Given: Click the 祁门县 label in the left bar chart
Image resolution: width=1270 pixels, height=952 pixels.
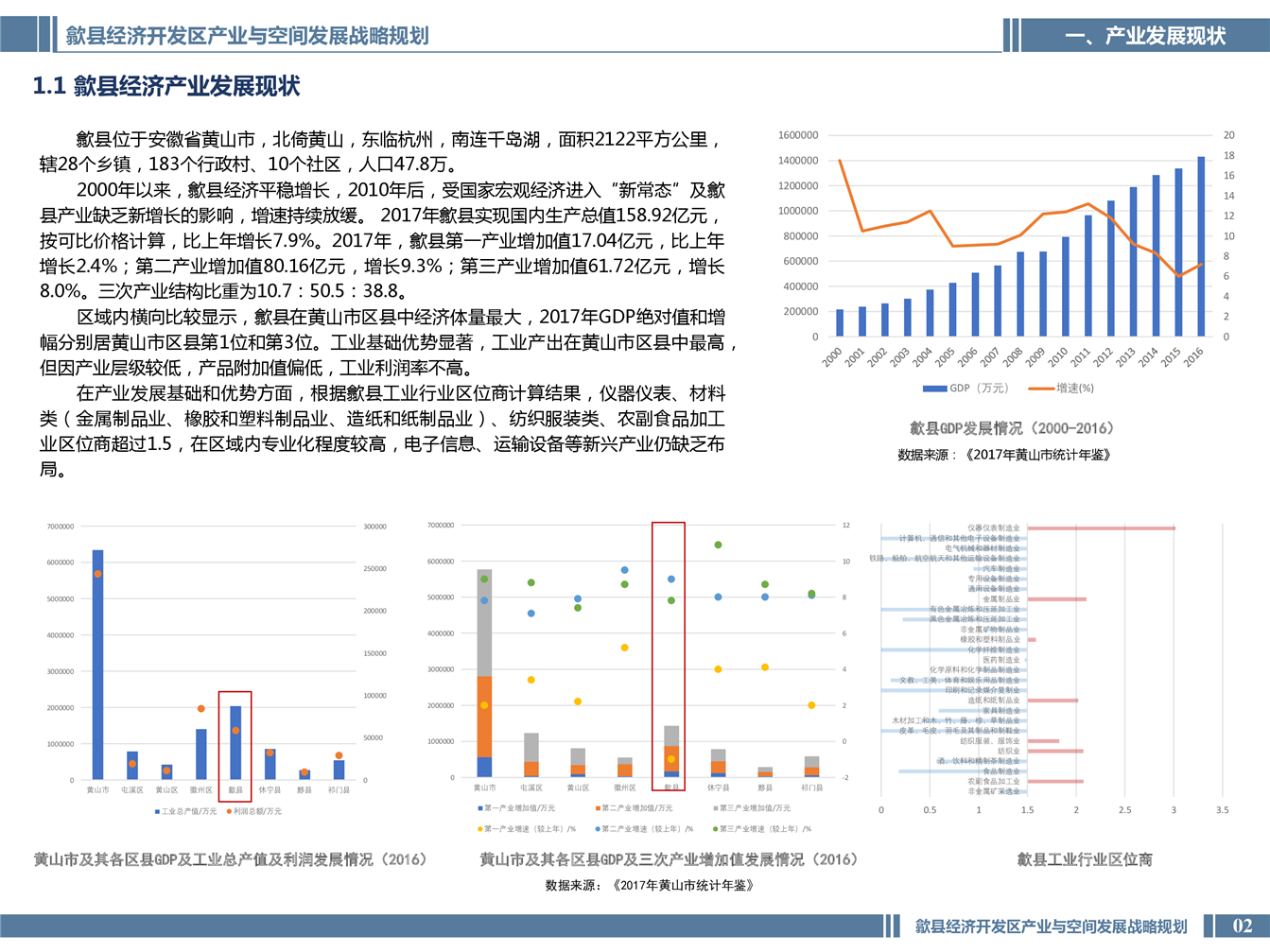Looking at the screenshot, I should (339, 790).
